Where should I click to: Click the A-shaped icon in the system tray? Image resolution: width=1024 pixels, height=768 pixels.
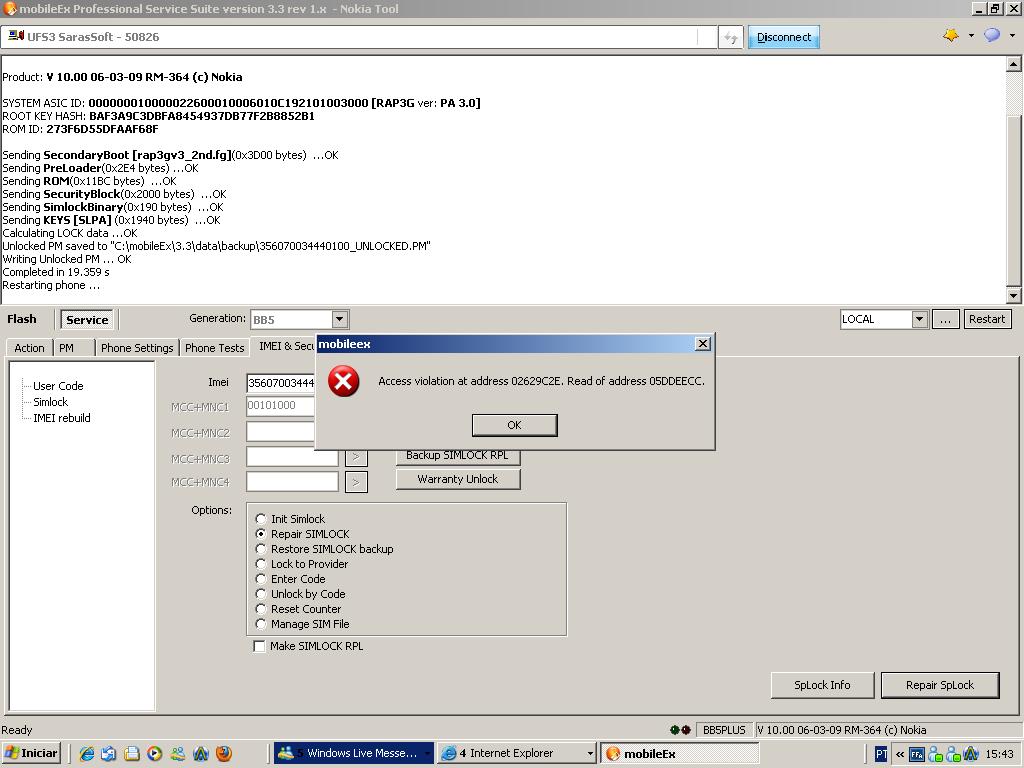[970, 754]
